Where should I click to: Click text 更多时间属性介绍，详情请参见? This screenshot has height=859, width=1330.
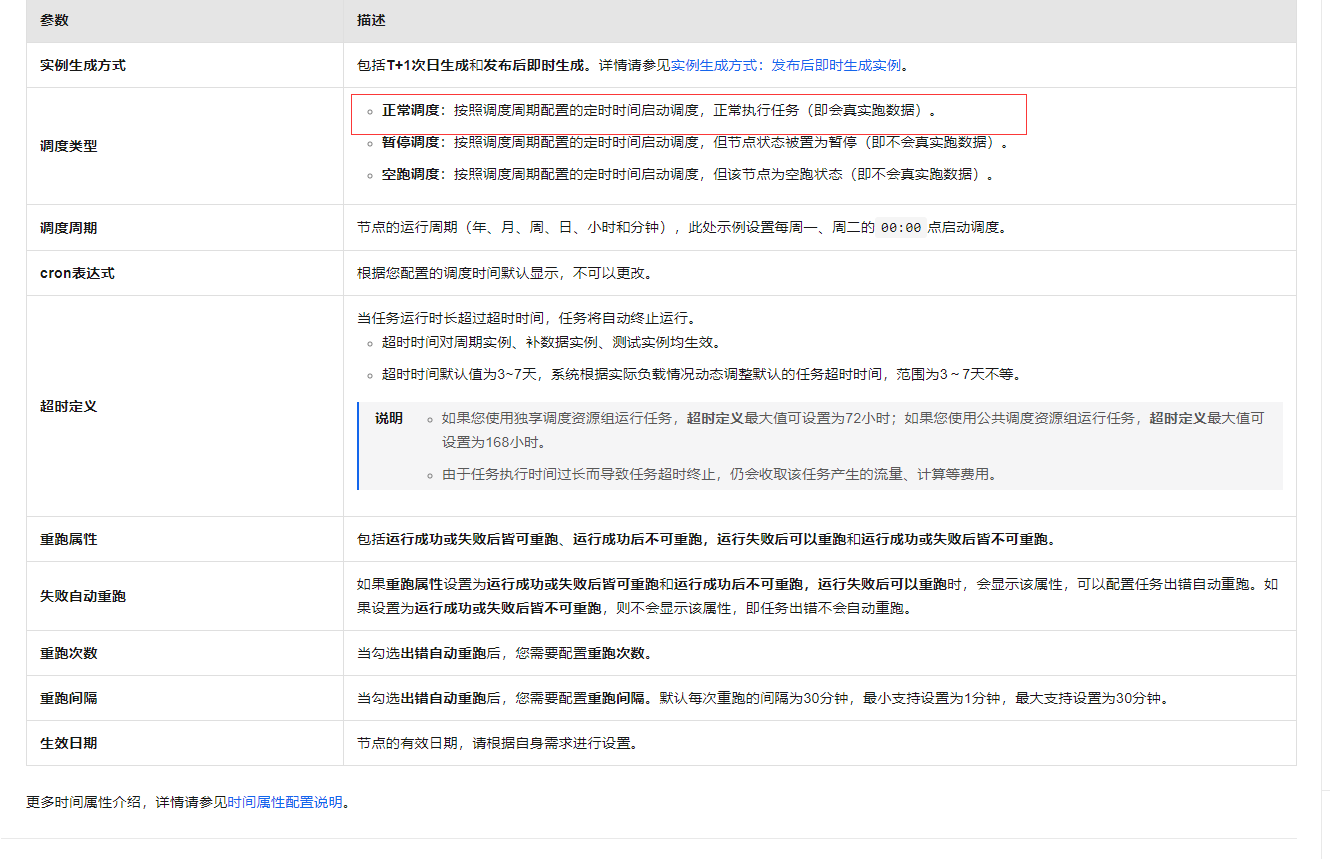click(127, 802)
